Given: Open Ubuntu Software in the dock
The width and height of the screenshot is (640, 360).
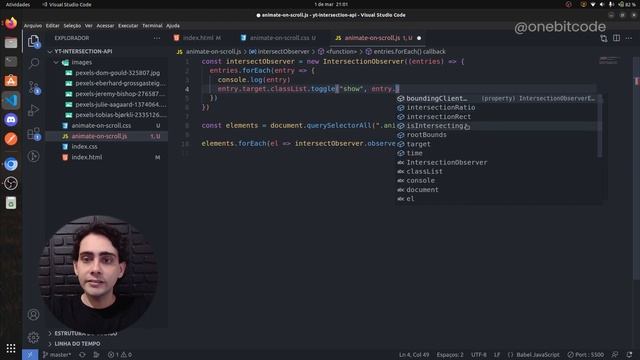Looking at the screenshot, I should (x=11, y=81).
